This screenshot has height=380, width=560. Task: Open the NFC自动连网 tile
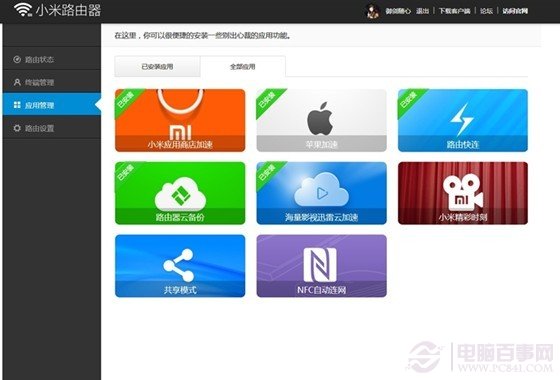(321, 266)
